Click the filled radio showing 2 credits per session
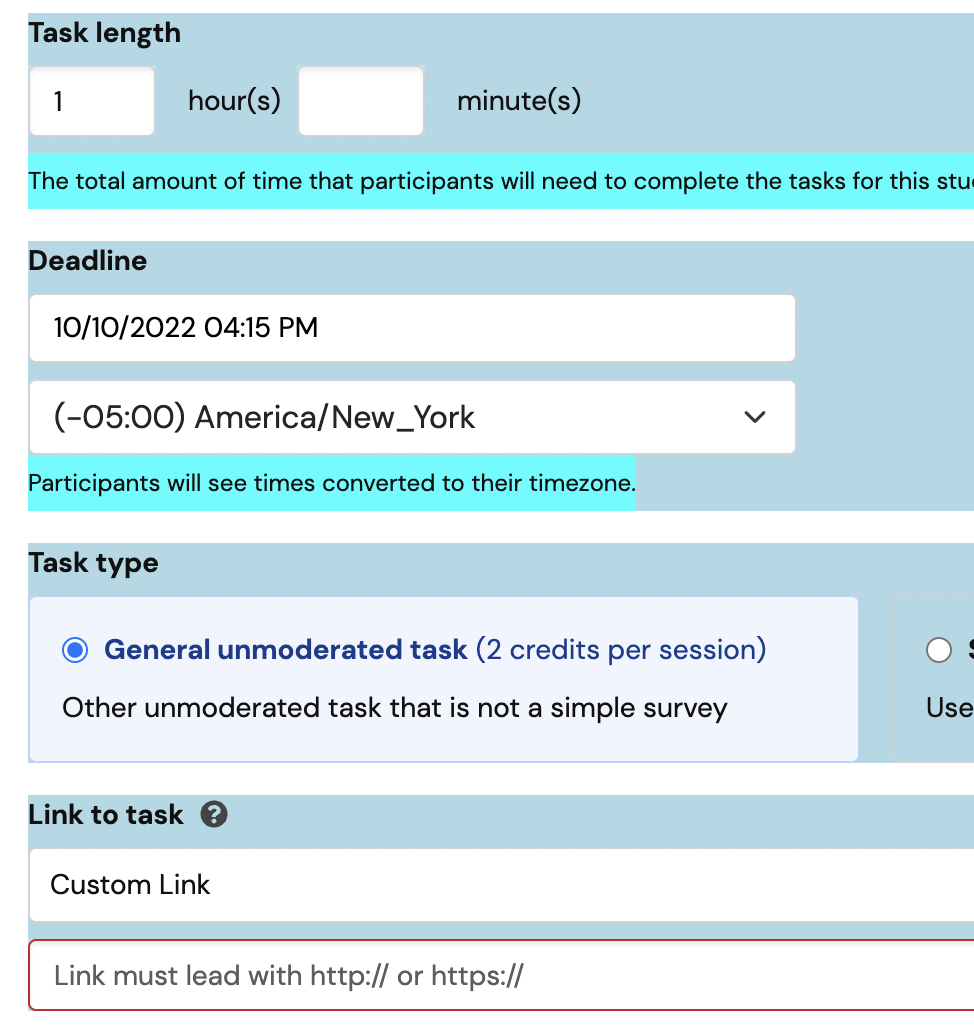Screen dimensions: 974x1030 click(75, 650)
